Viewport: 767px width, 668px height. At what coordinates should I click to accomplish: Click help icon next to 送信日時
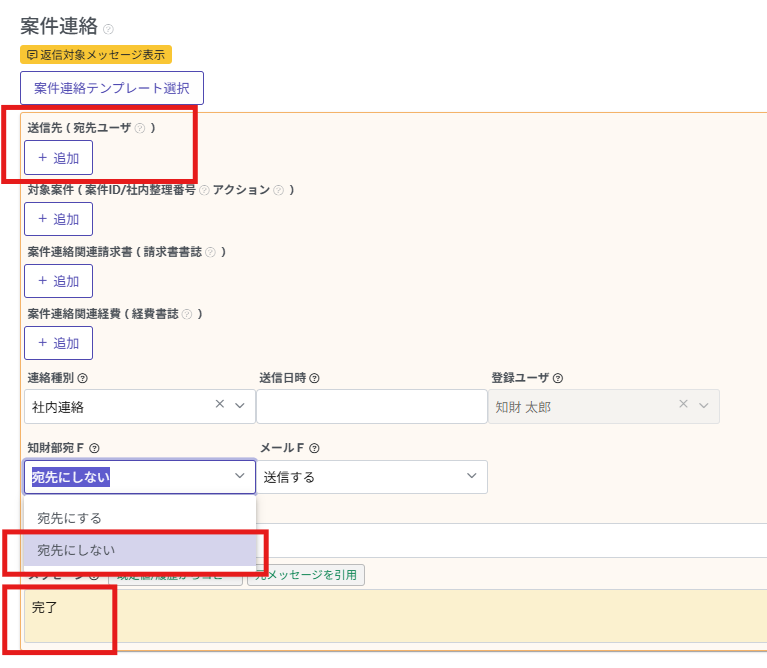pyautogui.click(x=314, y=378)
